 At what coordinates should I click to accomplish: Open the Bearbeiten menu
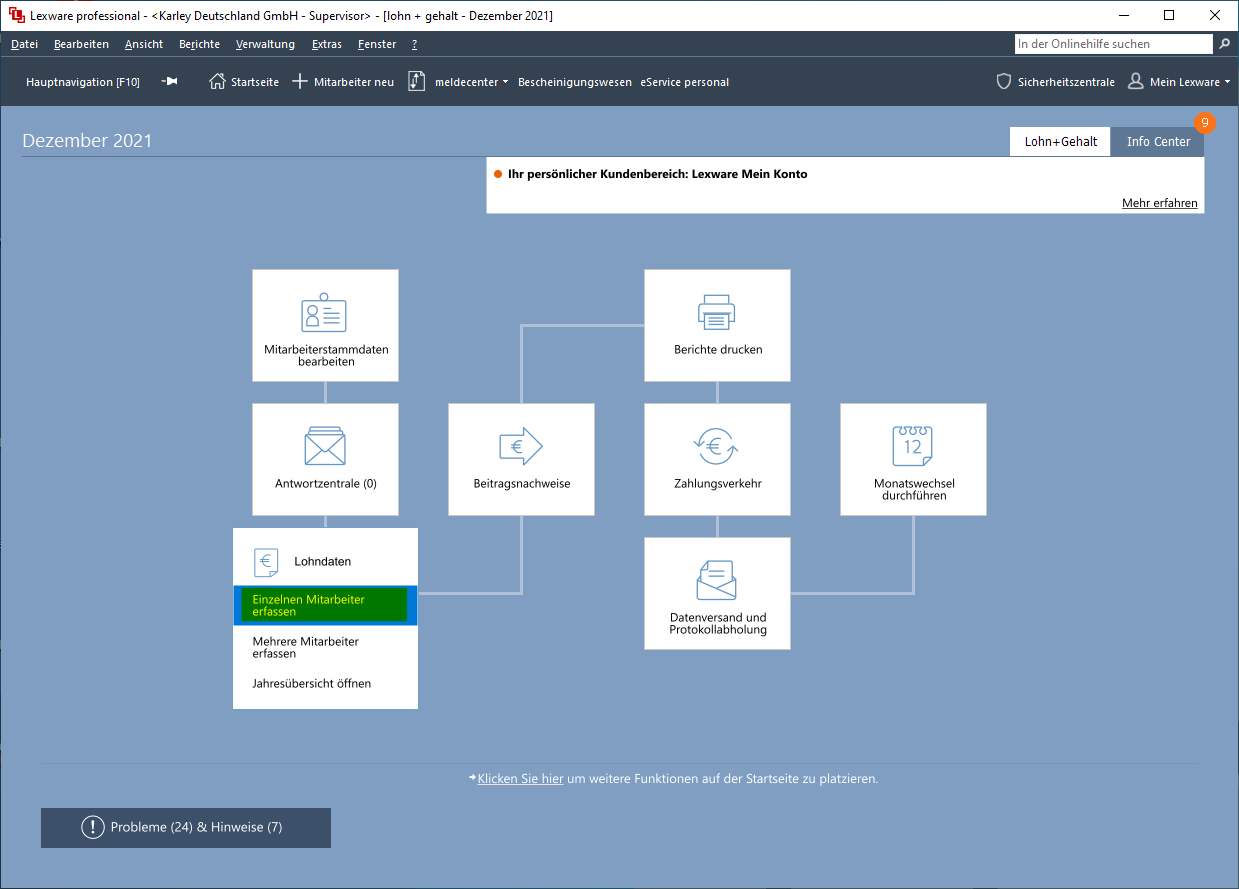tap(81, 44)
